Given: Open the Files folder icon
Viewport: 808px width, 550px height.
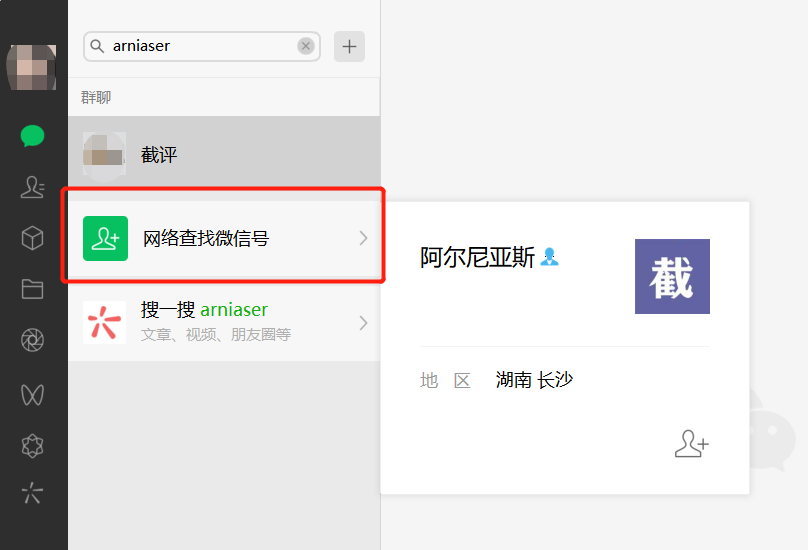Looking at the screenshot, I should coord(32,289).
